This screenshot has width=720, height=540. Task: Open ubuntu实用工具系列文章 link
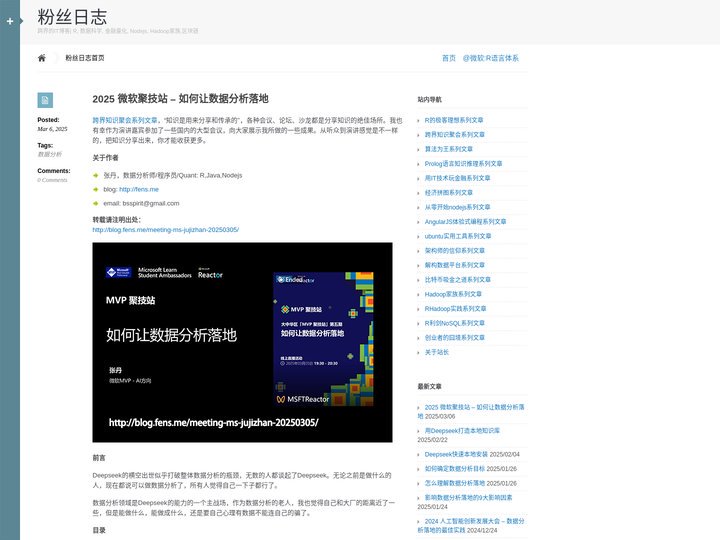point(458,236)
